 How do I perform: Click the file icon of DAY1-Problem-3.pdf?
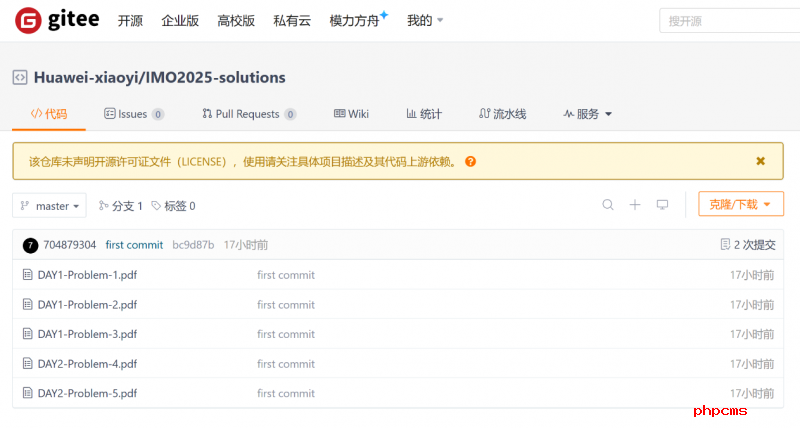tap(28, 334)
